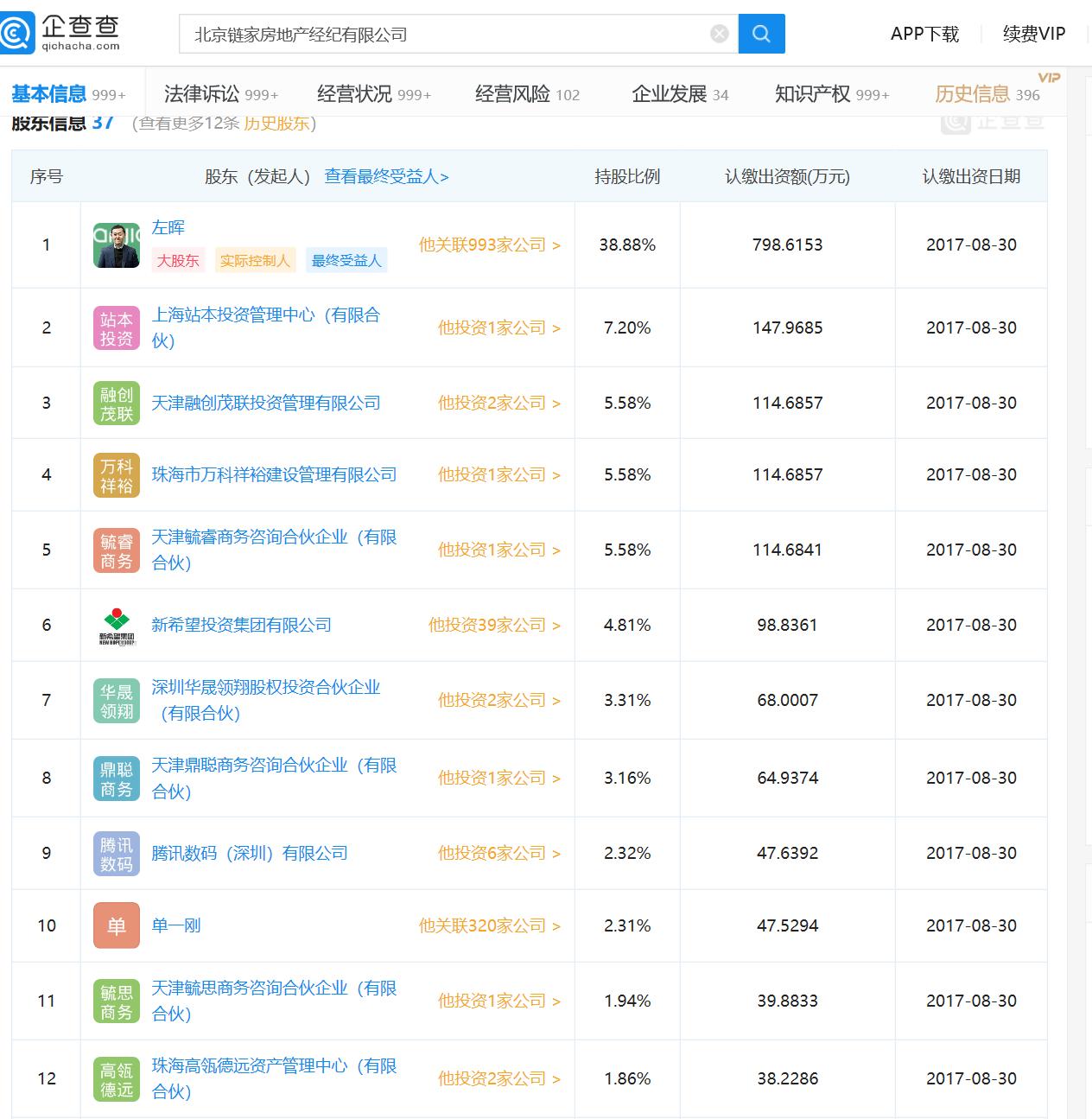Expand 他投资1家公司 for 天津毓睿商务
This screenshot has width=1092, height=1119.
(x=499, y=550)
